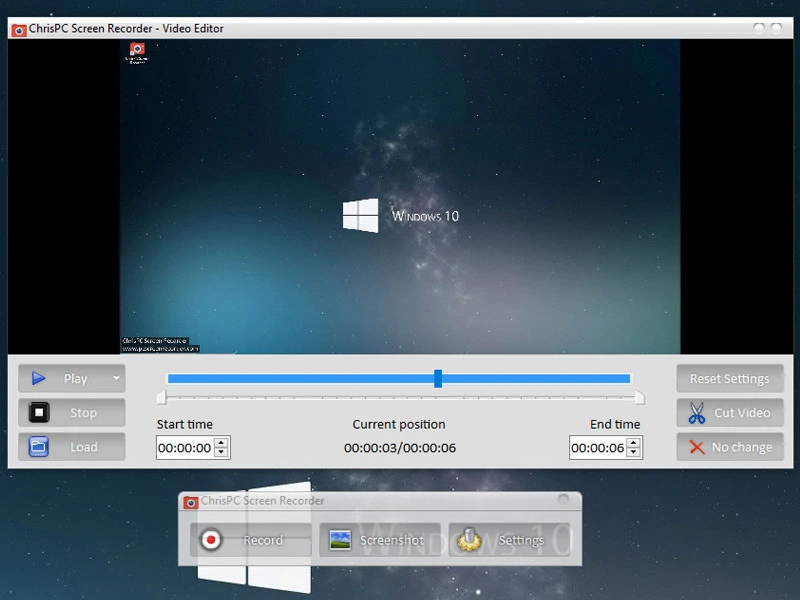Viewport: 800px width, 600px height.
Task: Decrease Start time with down arrow
Action: (221, 453)
